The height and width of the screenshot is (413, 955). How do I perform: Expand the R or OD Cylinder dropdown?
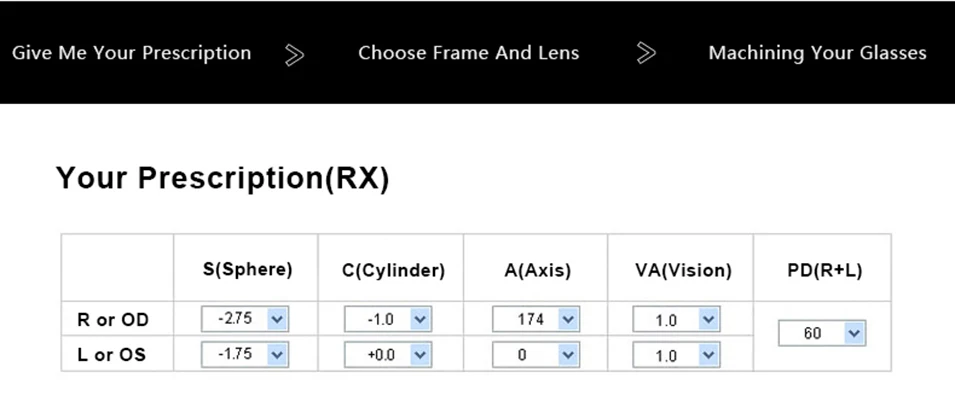click(388, 319)
